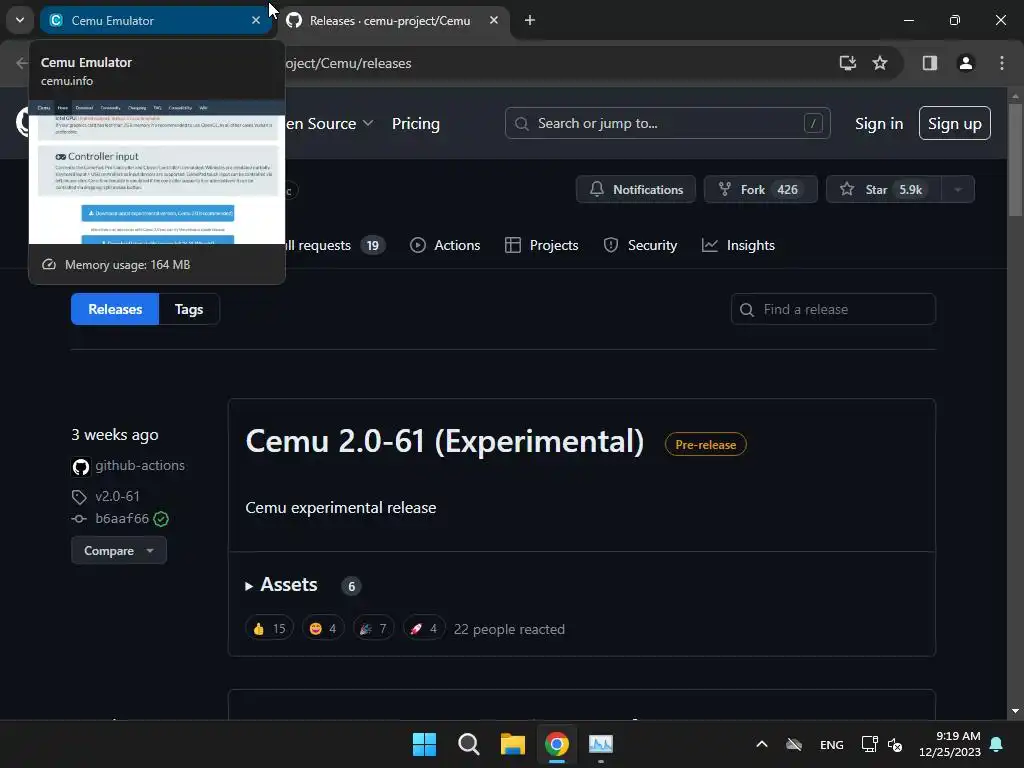Click the Pre-release badge
This screenshot has height=768, width=1024.
[705, 445]
